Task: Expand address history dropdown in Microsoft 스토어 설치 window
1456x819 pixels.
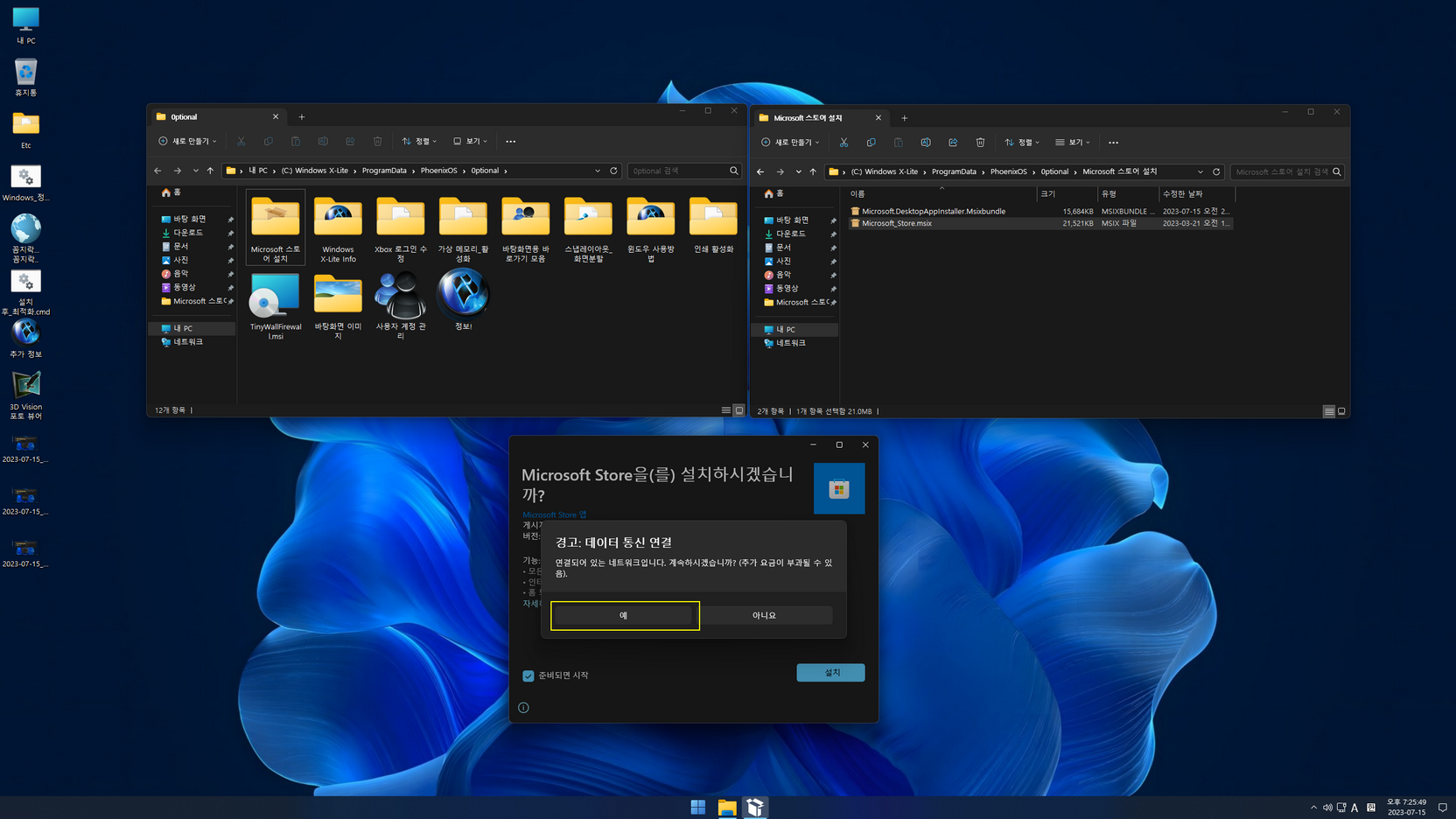Action: (1200, 171)
